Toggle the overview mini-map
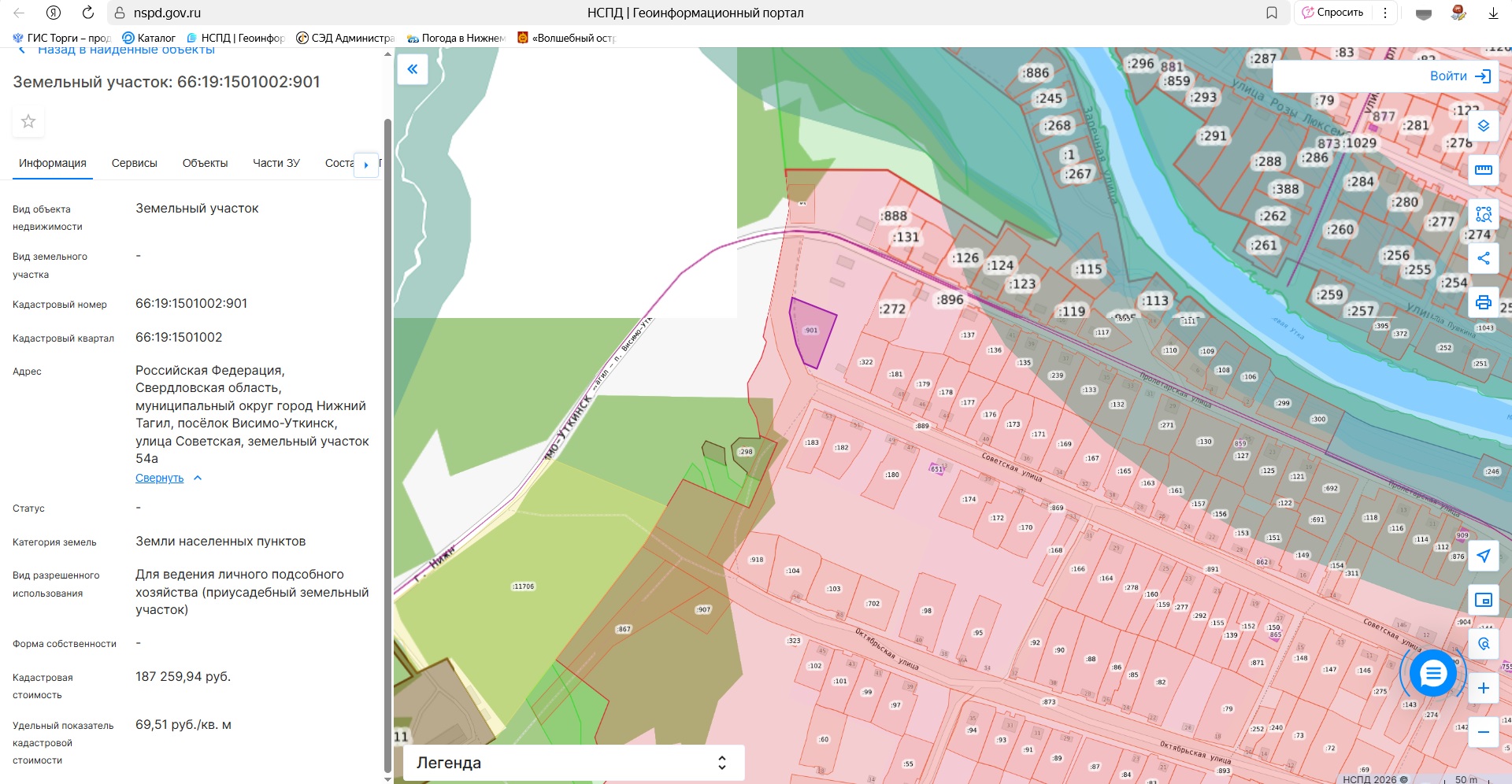Screen dimensions: 1512x784 coord(1483,600)
